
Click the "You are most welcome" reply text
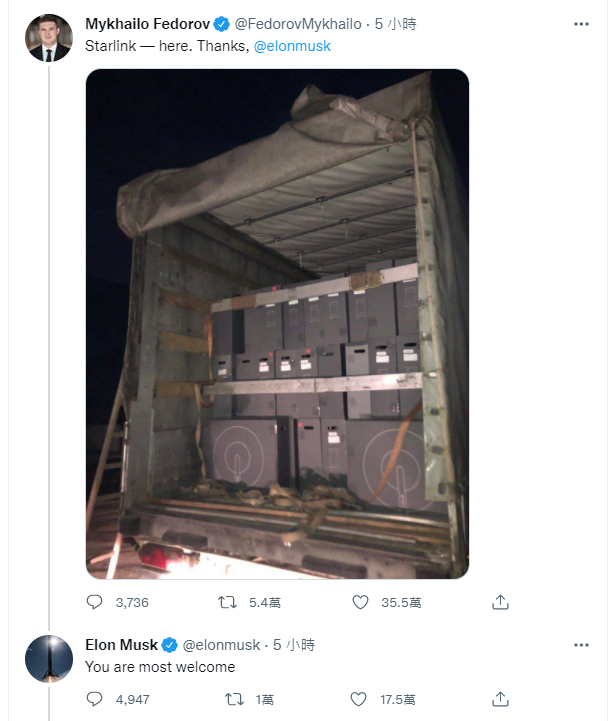pos(160,667)
